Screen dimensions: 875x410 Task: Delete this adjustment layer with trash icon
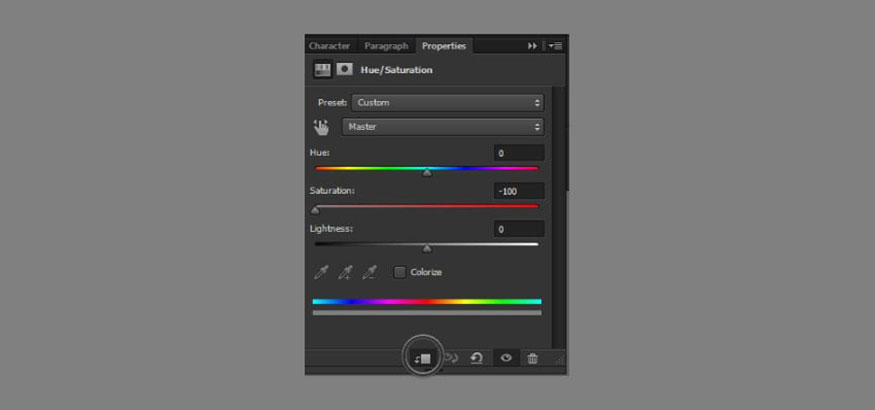(x=533, y=359)
